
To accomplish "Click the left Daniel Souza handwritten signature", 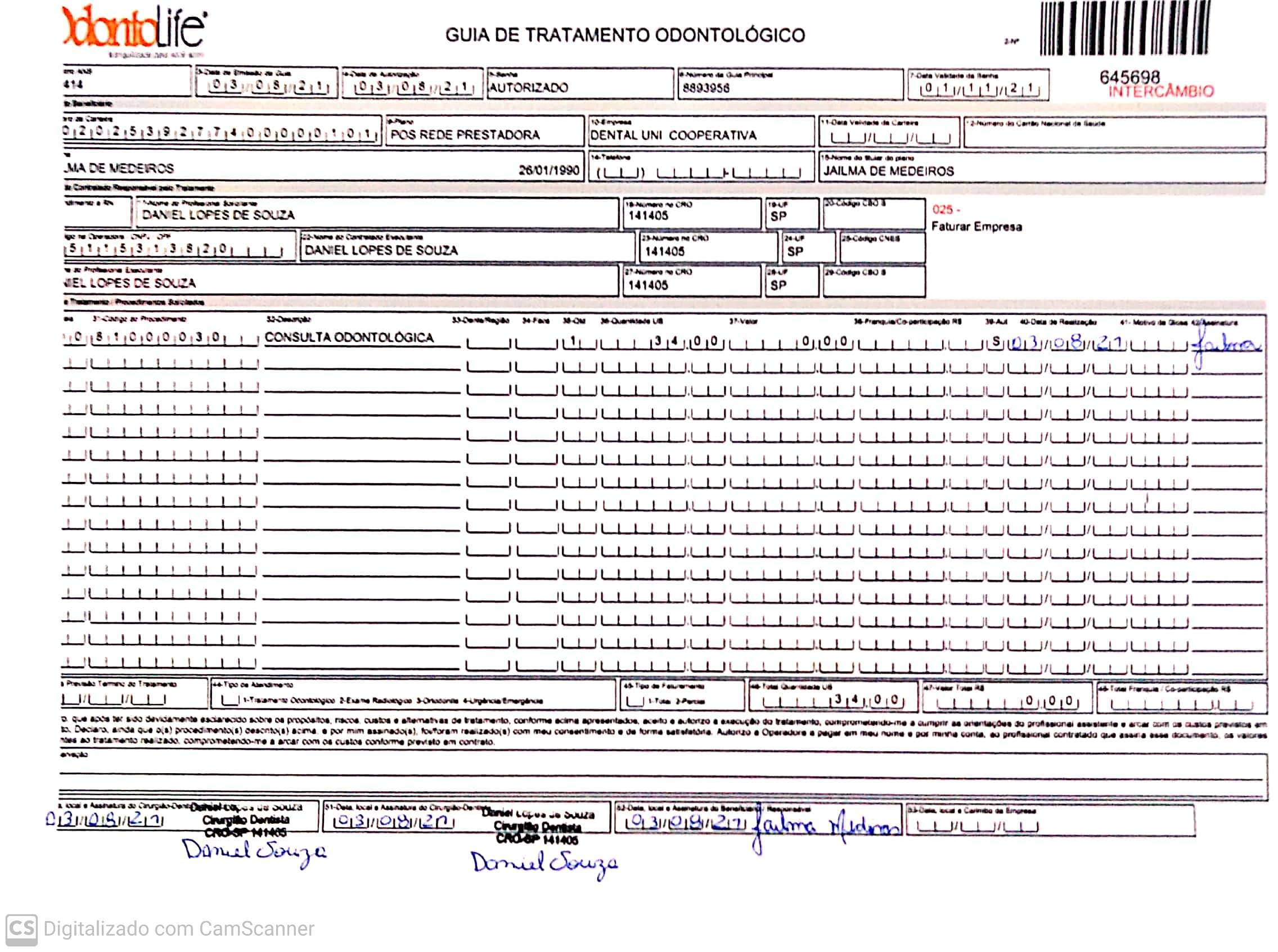I will (x=254, y=852).
